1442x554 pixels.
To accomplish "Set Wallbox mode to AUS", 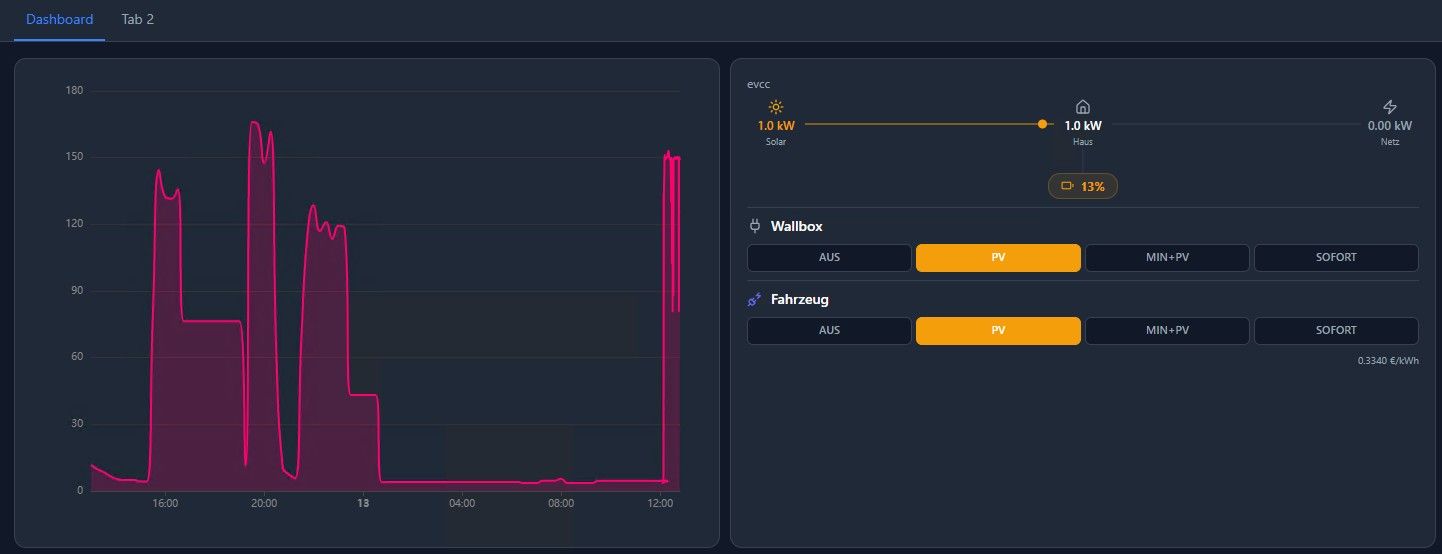I will pos(829,258).
